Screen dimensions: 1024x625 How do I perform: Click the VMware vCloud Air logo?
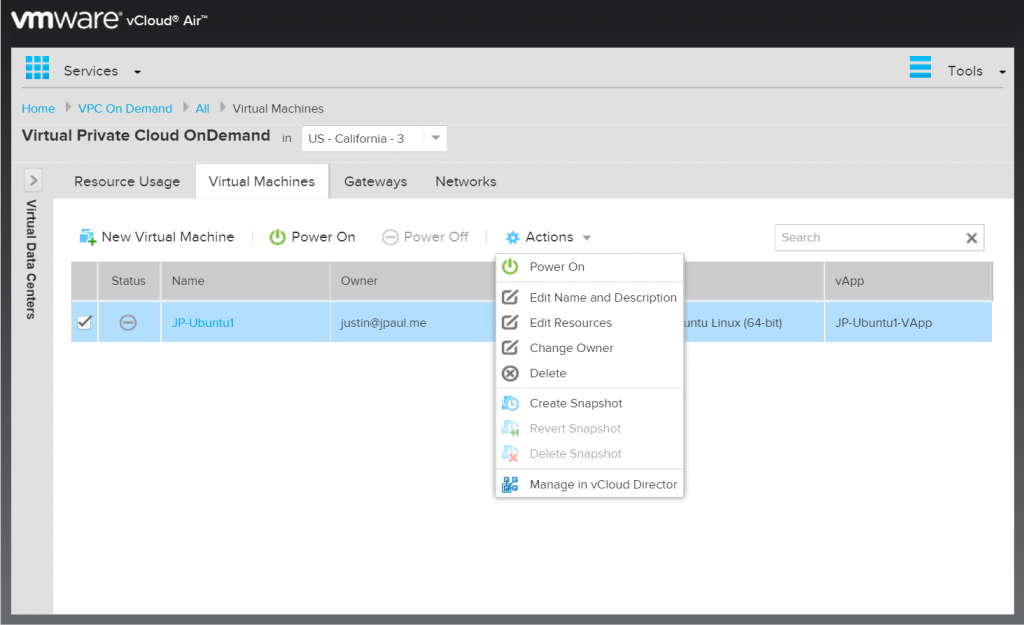[109, 20]
